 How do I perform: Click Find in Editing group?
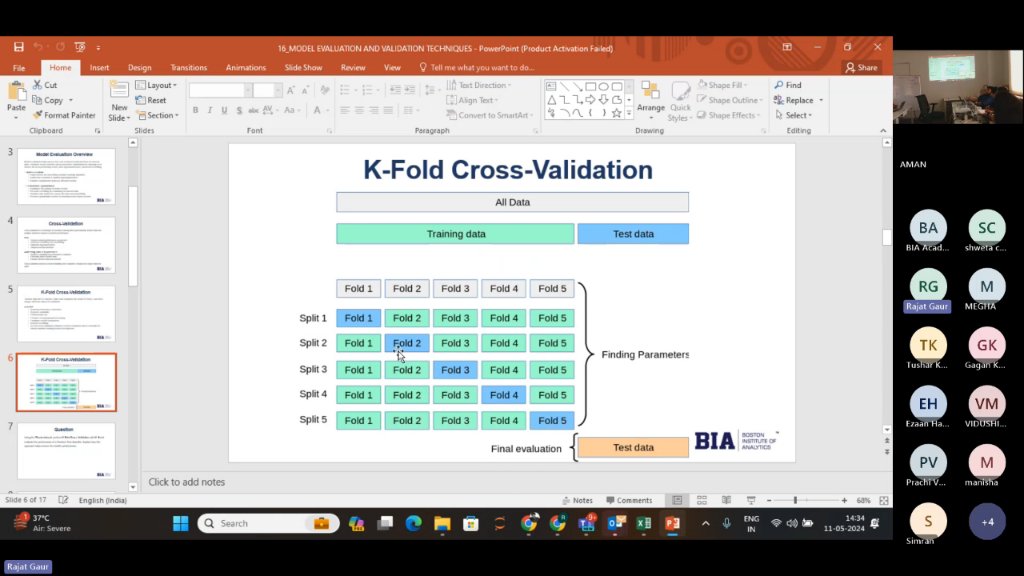click(788, 85)
